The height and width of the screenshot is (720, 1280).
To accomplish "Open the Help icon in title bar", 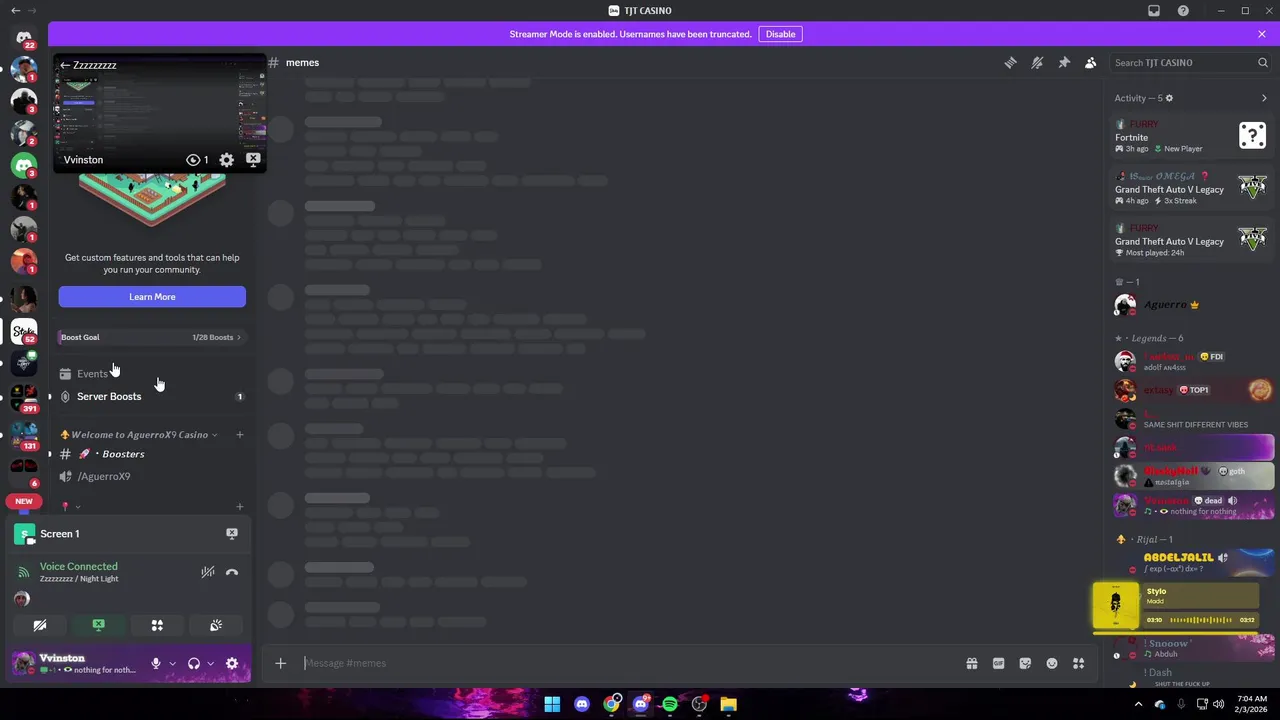I will (x=1183, y=11).
